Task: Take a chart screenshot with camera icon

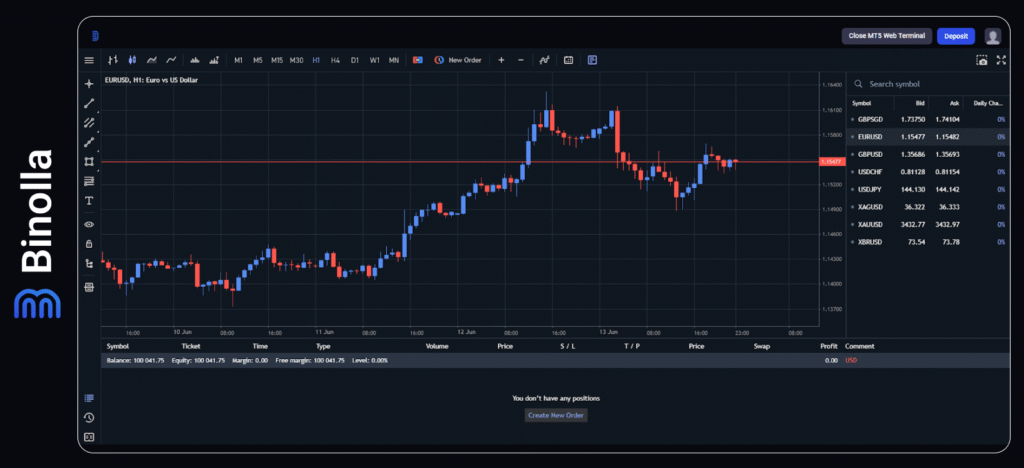Action: click(982, 60)
